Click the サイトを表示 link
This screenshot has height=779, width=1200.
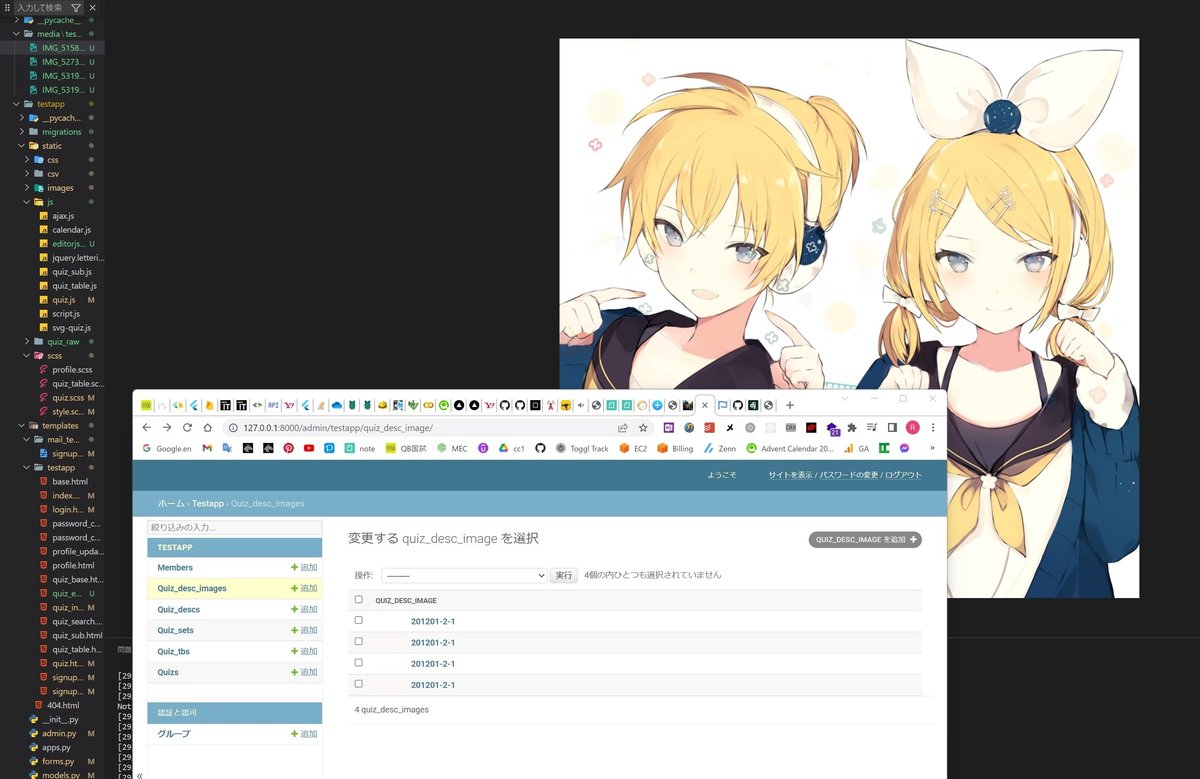tap(790, 475)
